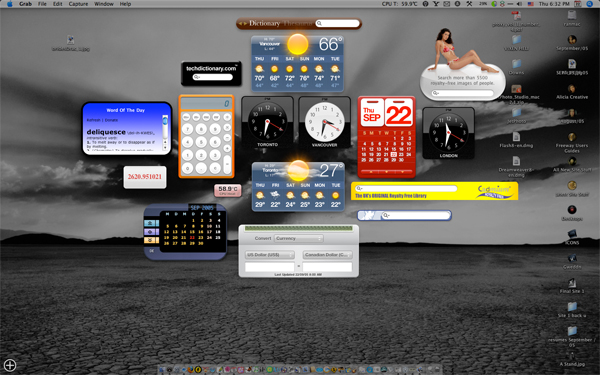Select the Site 1 back u desktop folder
Viewport: 600px width, 375px height.
point(572,310)
